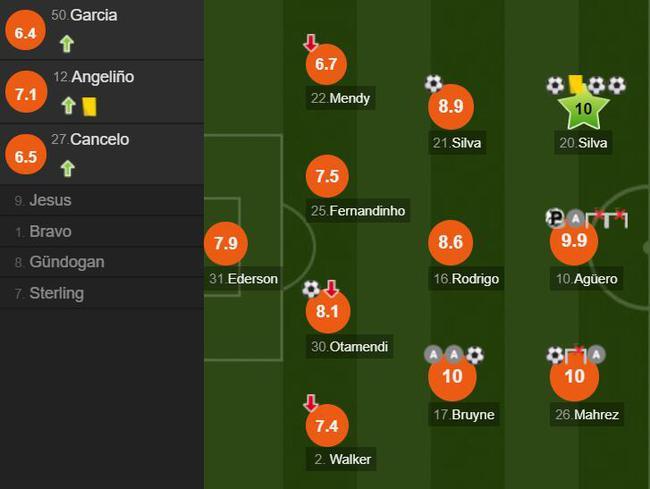Click the yellow card icon above 20.Silva
650x489 pixels.
[x=576, y=85]
